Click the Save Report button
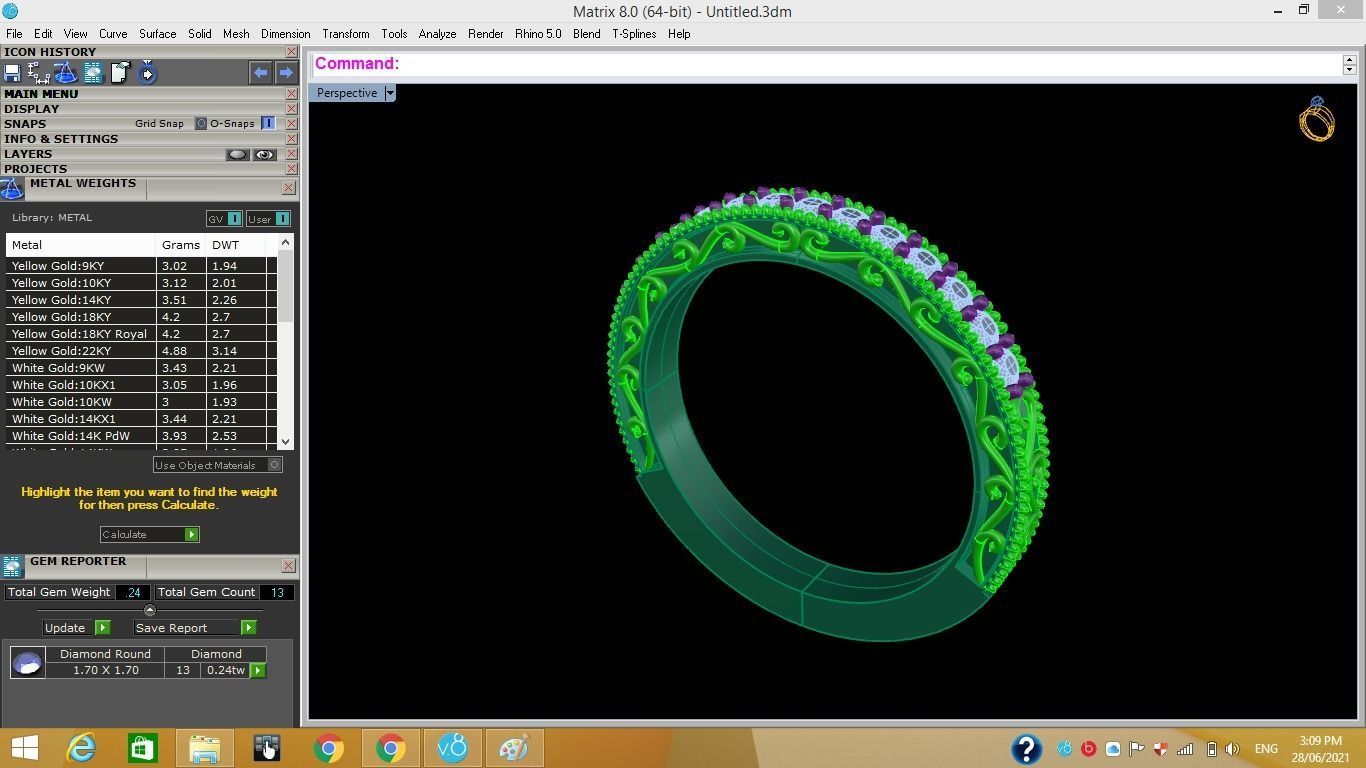The width and height of the screenshot is (1366, 768). coord(195,628)
